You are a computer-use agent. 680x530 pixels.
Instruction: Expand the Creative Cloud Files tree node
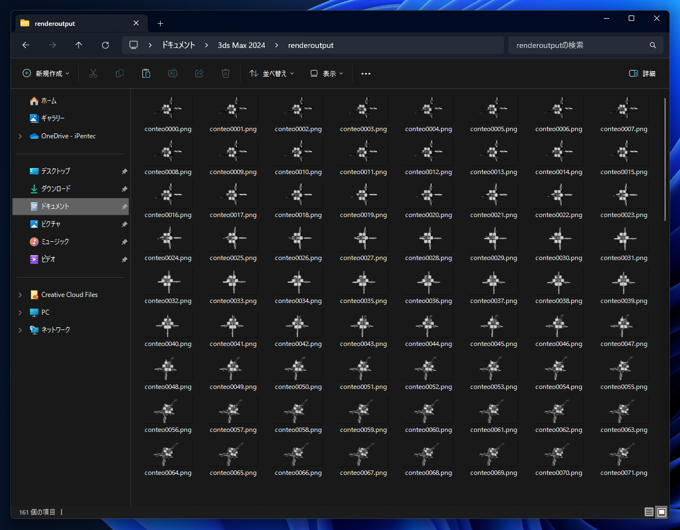(x=20, y=295)
